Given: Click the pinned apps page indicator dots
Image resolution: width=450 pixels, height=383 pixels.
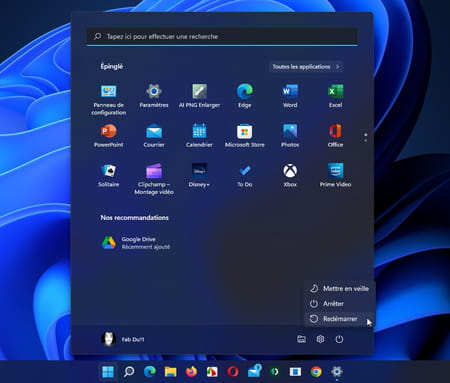Looking at the screenshot, I should [x=366, y=137].
